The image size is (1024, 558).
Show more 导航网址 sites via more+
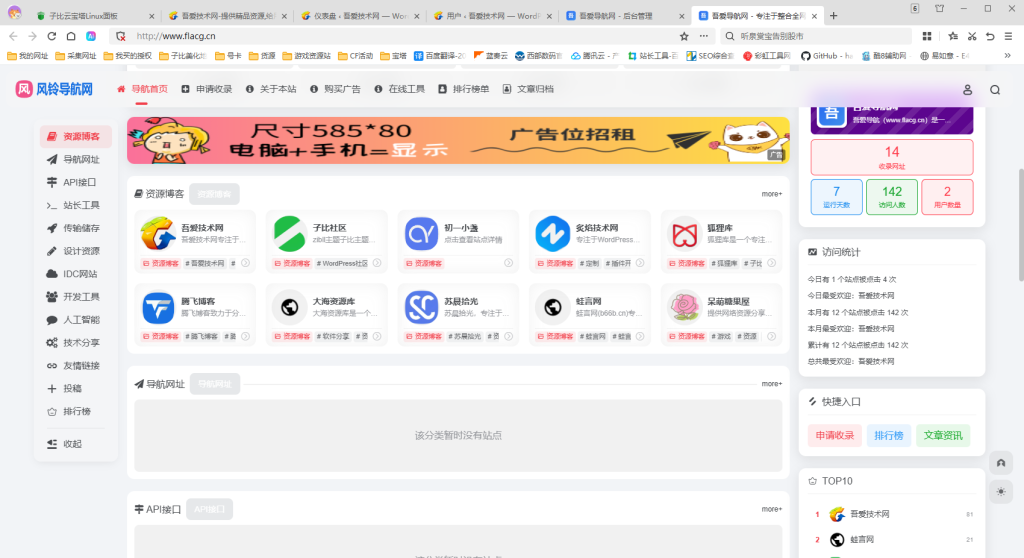(x=771, y=384)
